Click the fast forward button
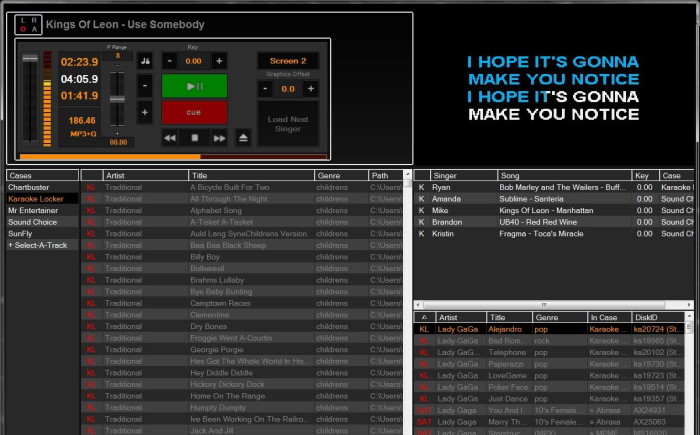This screenshot has height=435, width=700. 219,138
